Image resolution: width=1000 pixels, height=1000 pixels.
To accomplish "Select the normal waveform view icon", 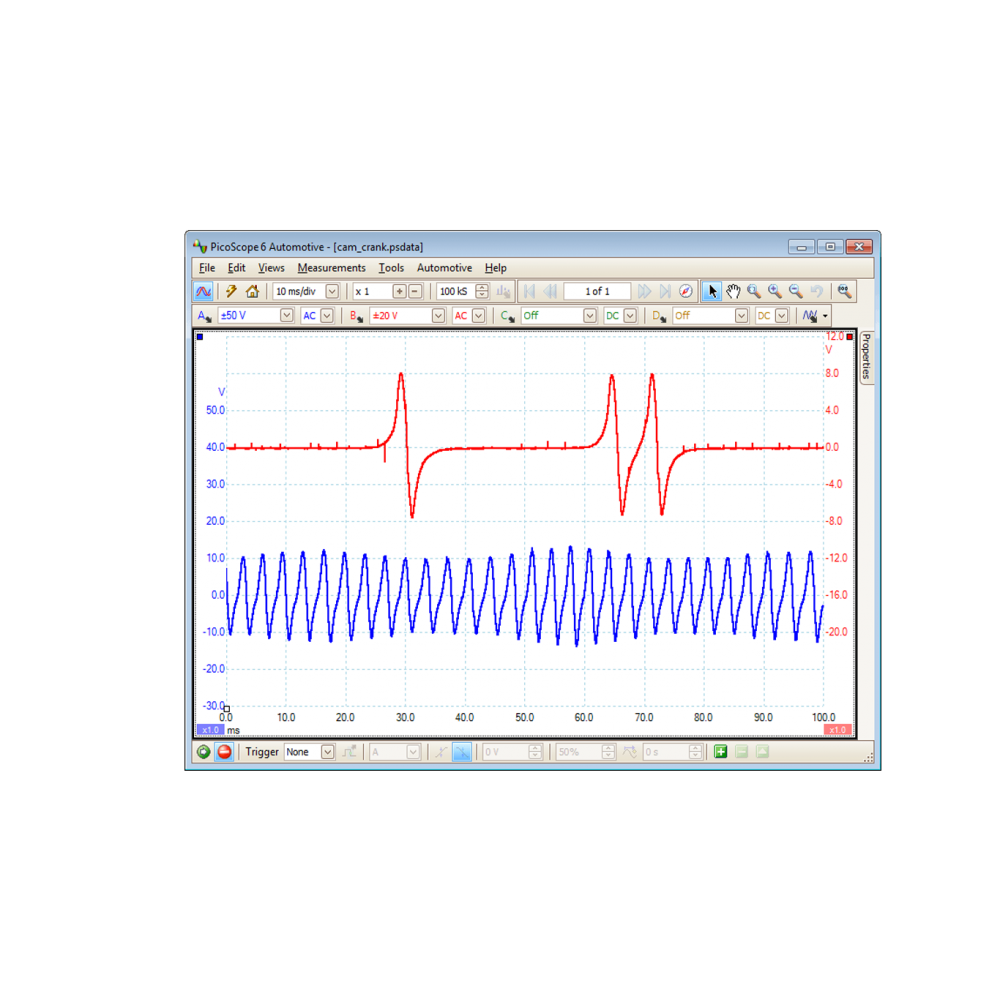I will pos(204,291).
